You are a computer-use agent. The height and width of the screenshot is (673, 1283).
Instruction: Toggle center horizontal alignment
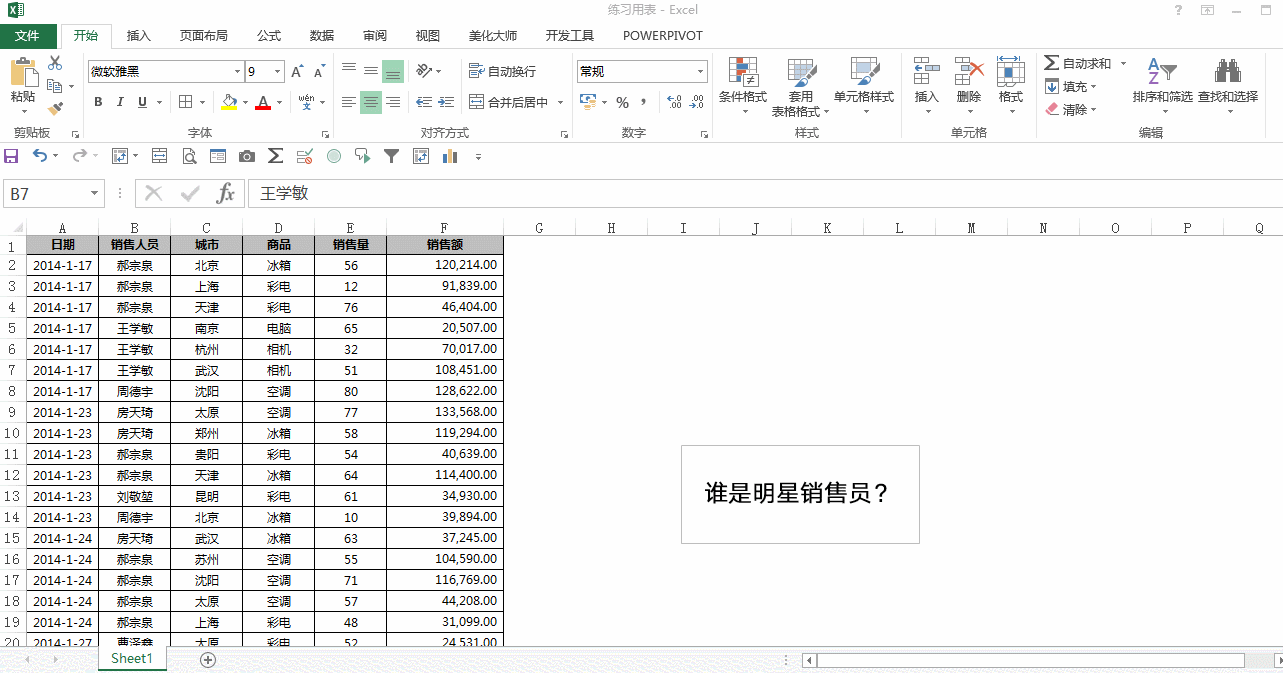click(x=371, y=102)
